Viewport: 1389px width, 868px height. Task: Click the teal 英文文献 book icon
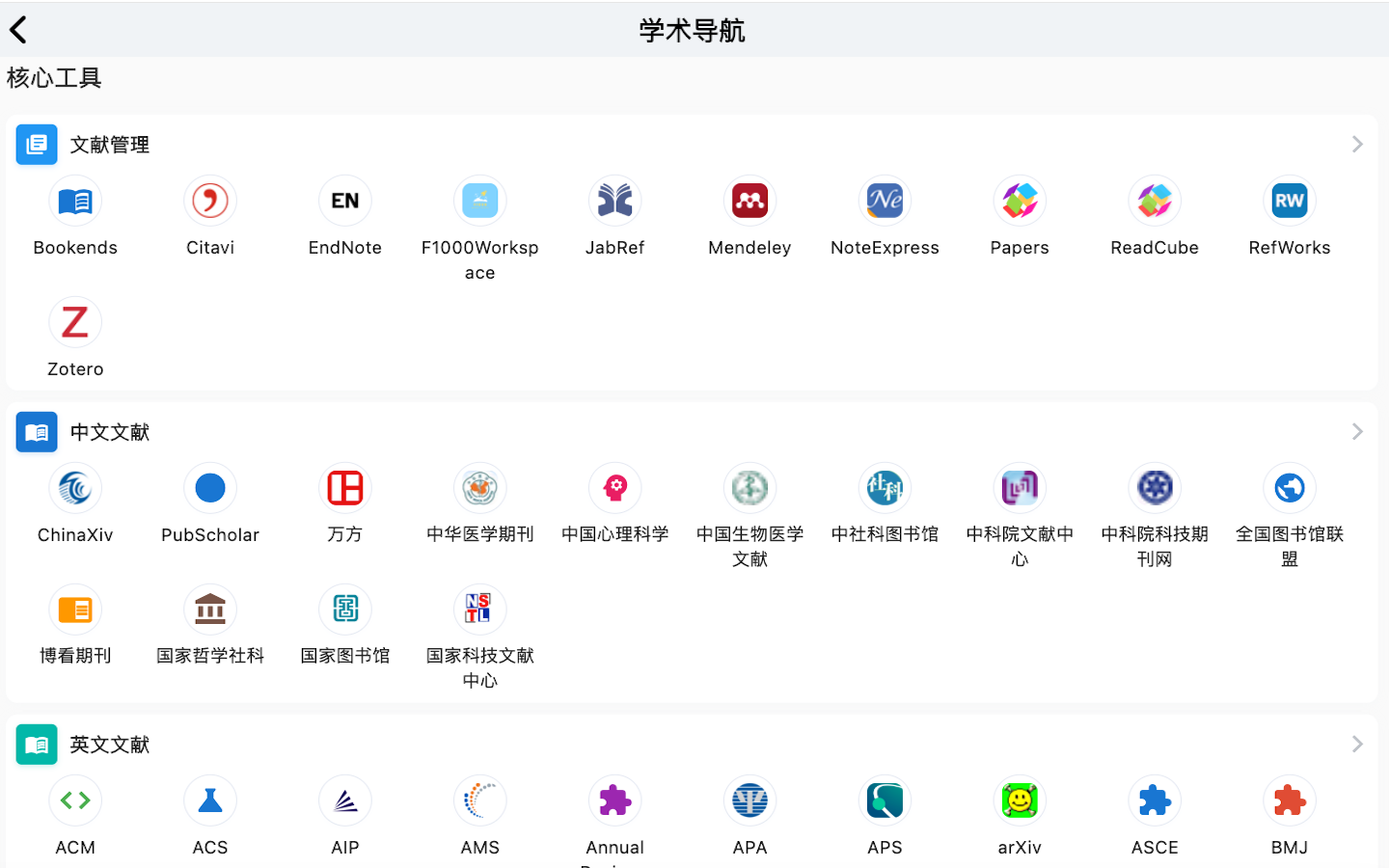point(37,745)
